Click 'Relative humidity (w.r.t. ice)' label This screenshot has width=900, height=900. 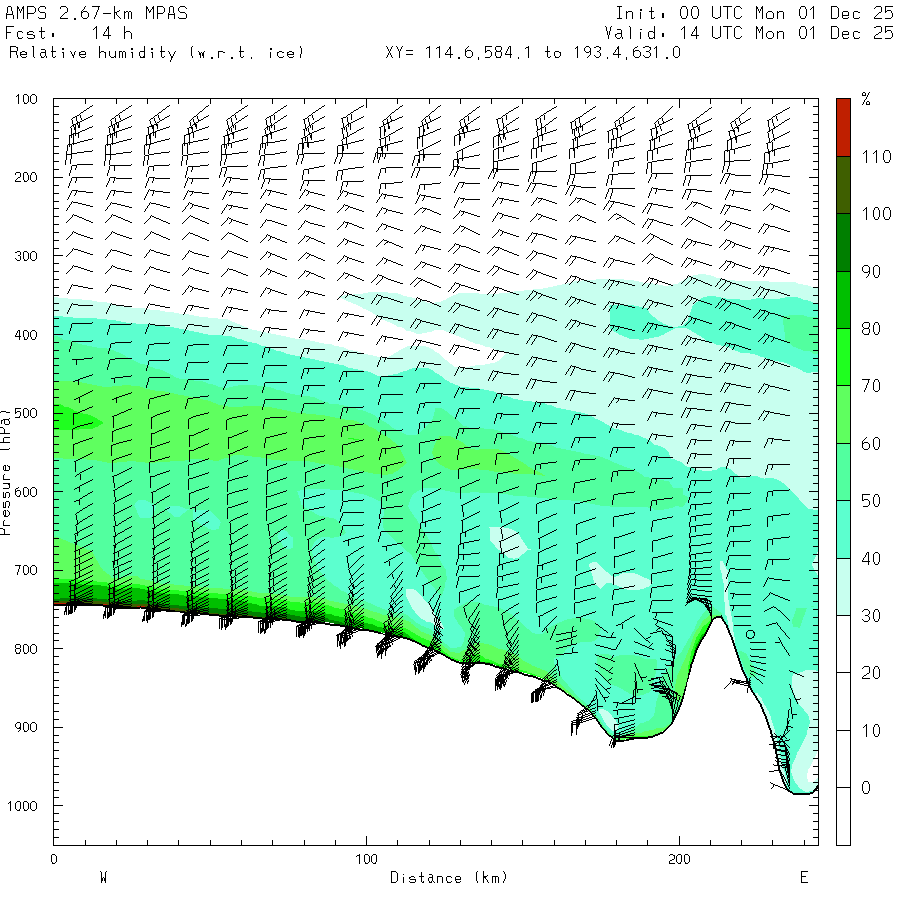coord(156,53)
